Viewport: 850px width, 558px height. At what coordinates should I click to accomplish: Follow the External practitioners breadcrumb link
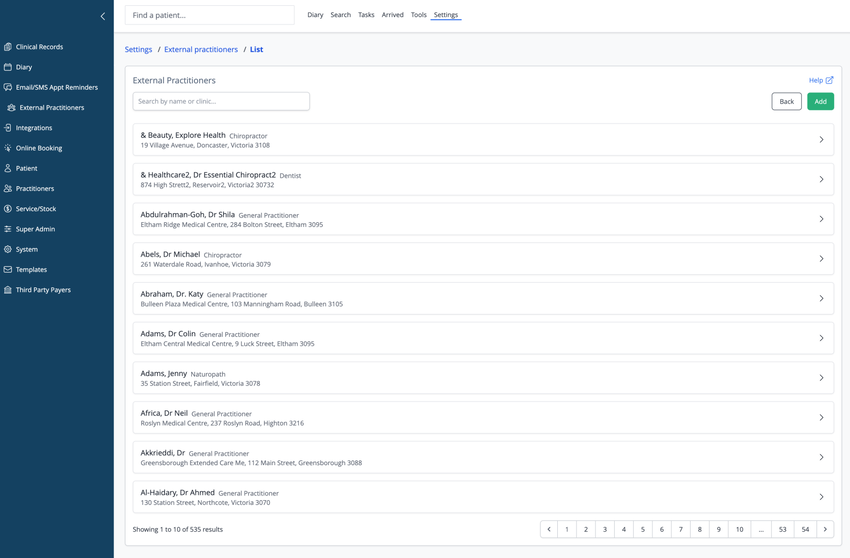point(201,49)
